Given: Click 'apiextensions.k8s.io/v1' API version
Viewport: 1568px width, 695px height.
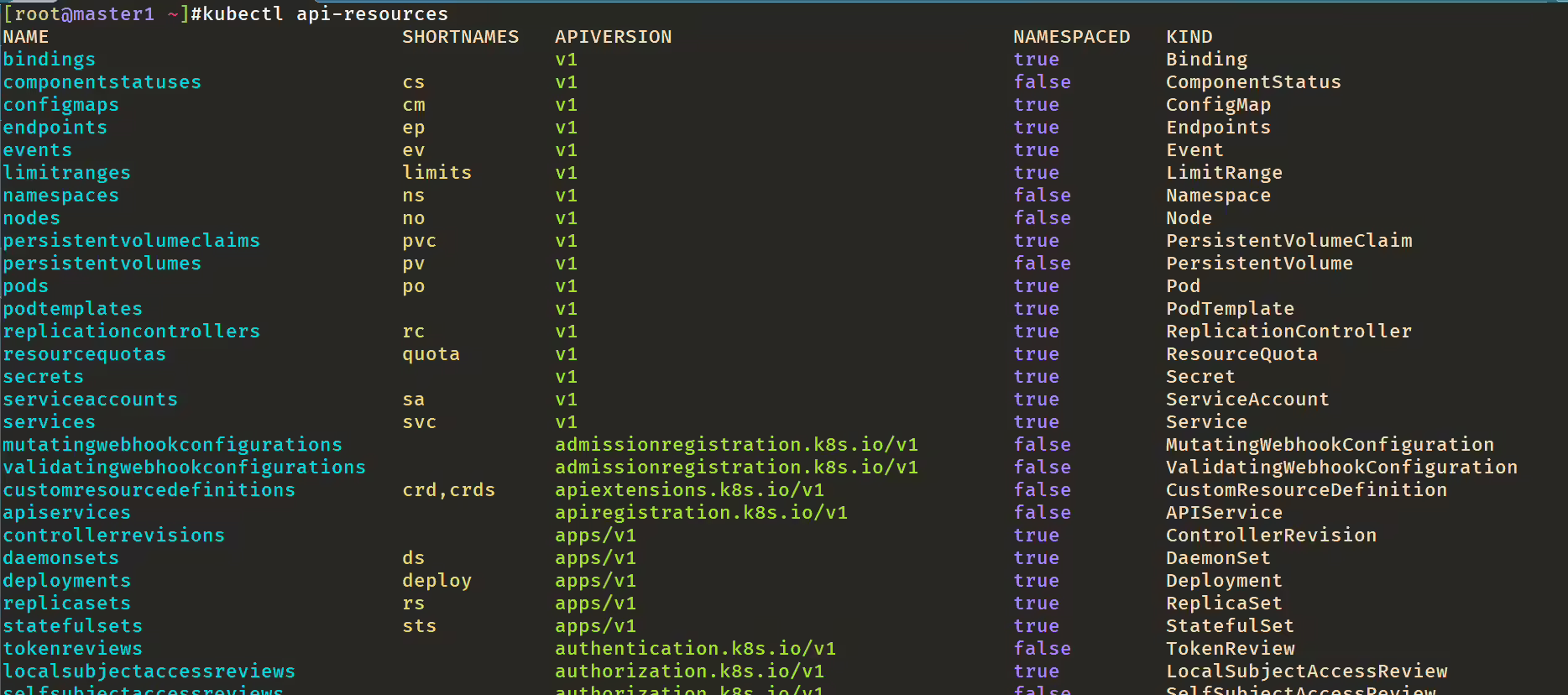Looking at the screenshot, I should (690, 490).
